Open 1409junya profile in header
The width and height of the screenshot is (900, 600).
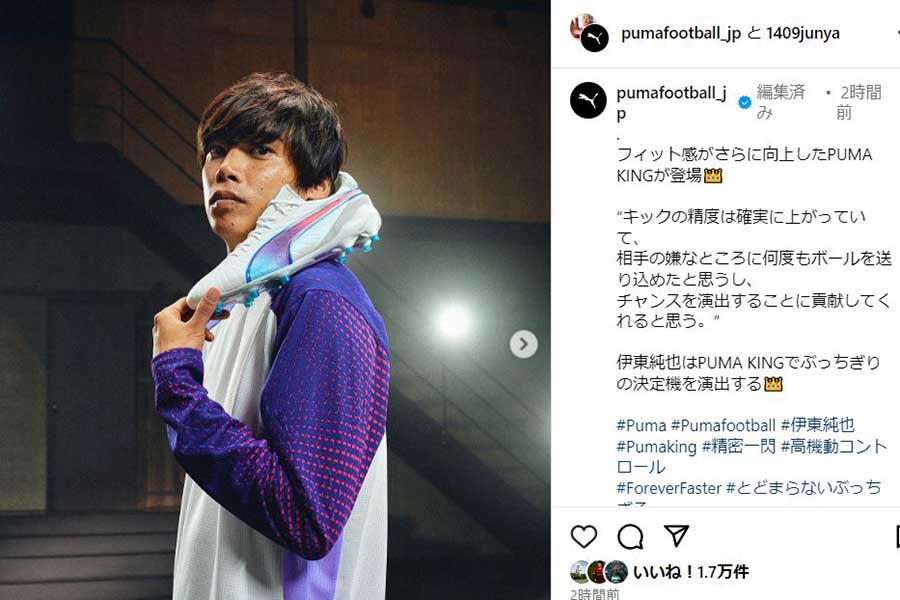pos(802,33)
